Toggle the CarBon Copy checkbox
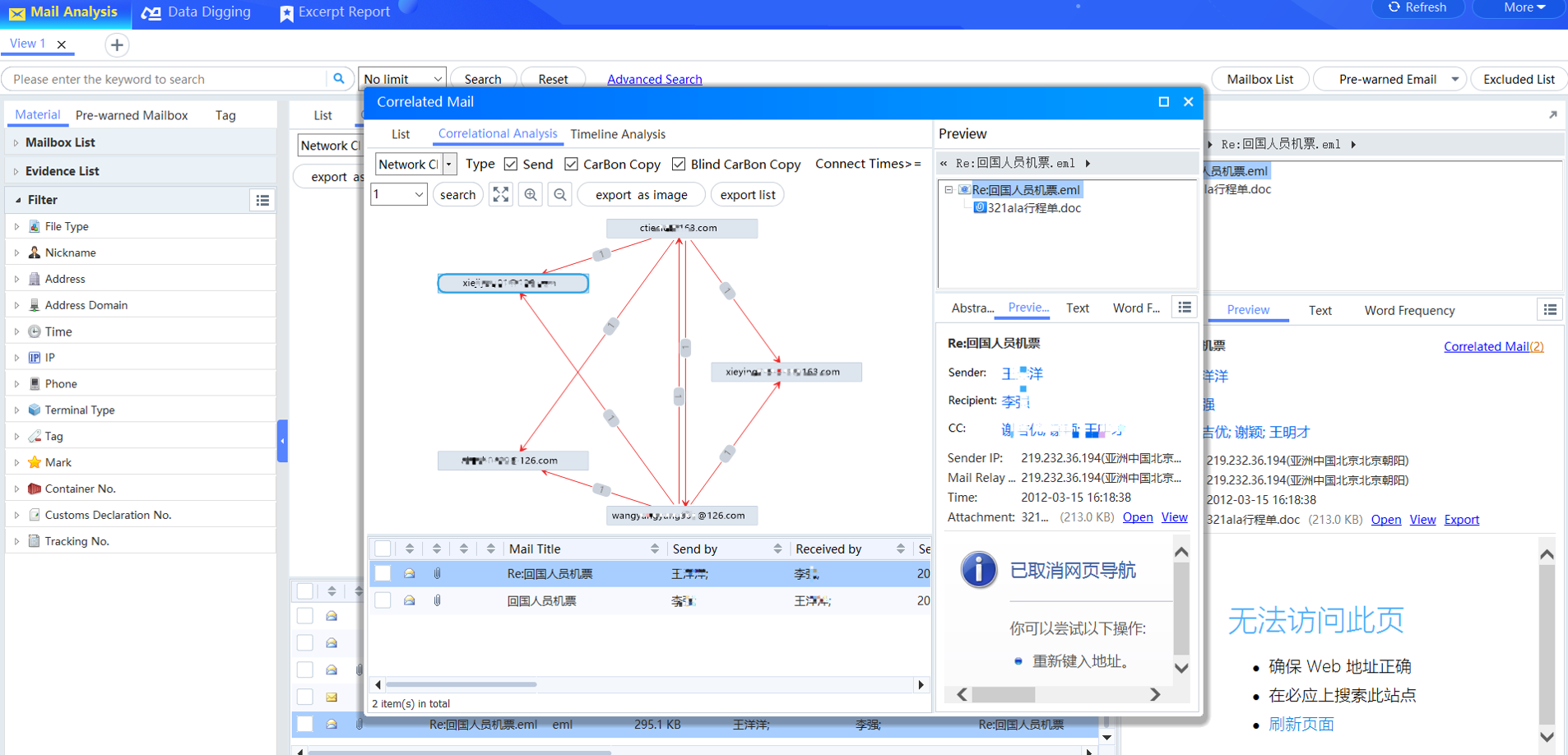Image resolution: width=1568 pixels, height=755 pixels. point(571,164)
